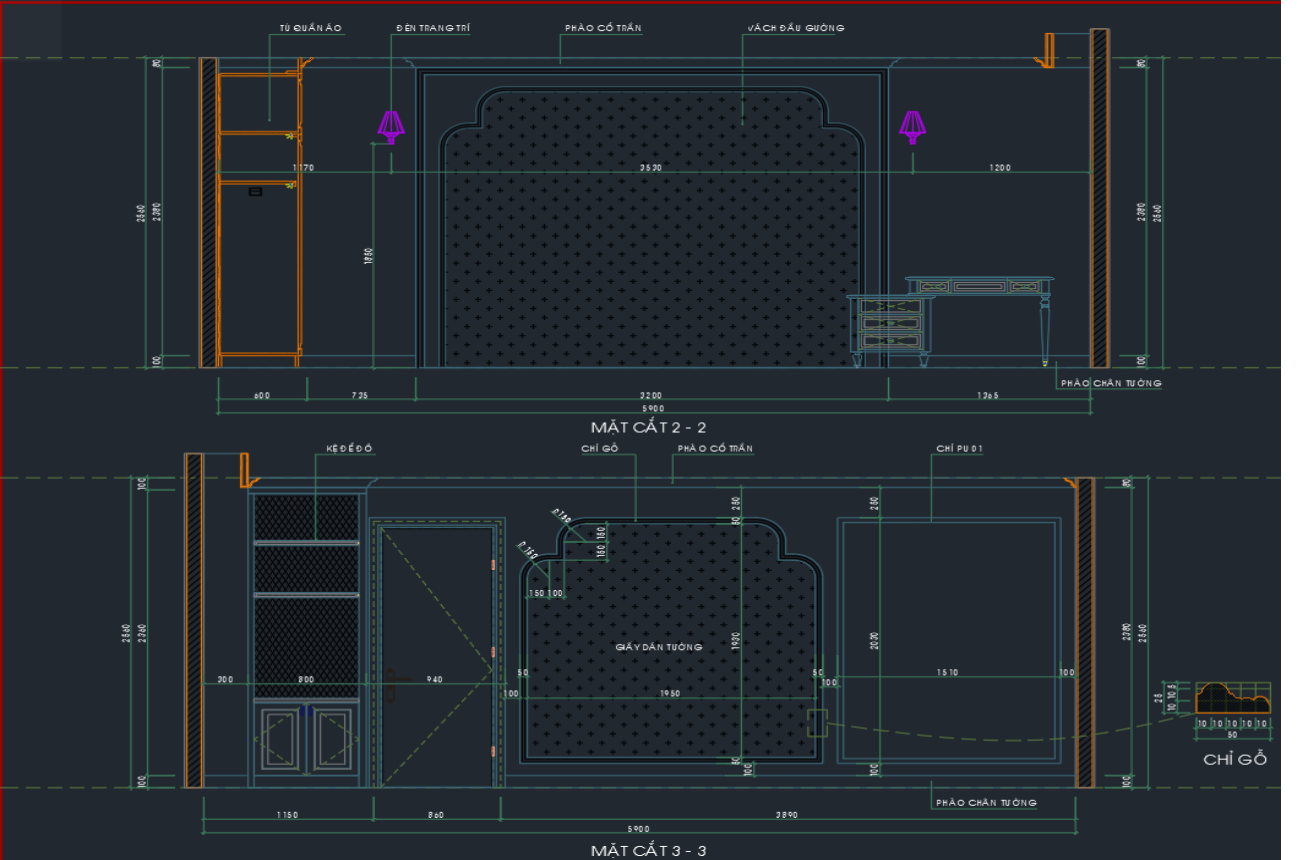Image resolution: width=1297 pixels, height=860 pixels.
Task: Select the KỆ ĐỂ ĐỒ annotation text
Action: coord(349,448)
